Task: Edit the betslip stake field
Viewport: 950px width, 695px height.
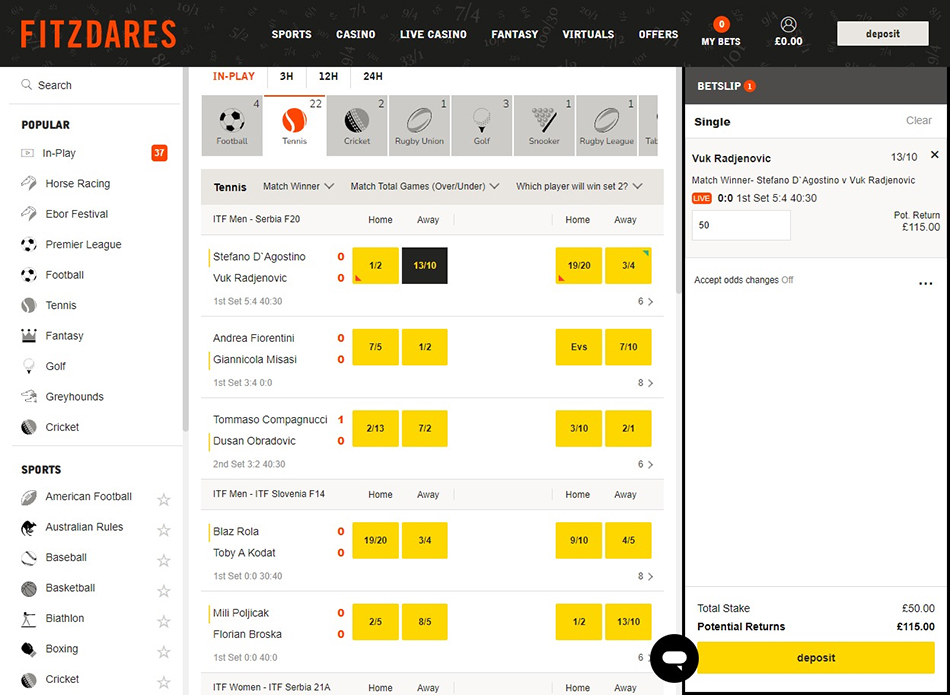Action: [x=741, y=225]
